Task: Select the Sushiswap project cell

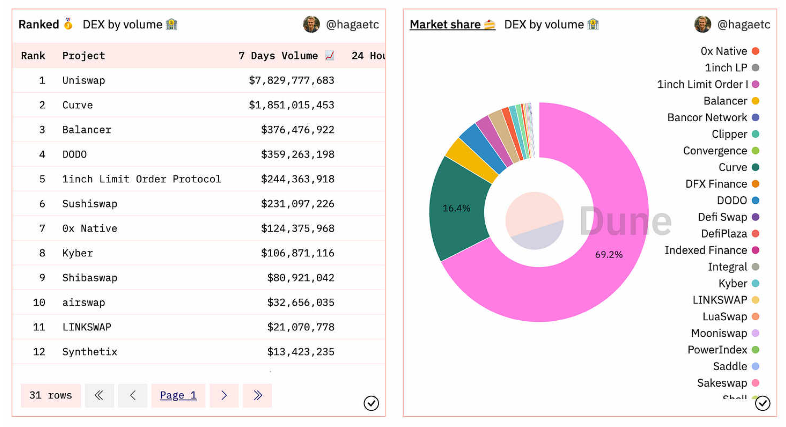Action: point(90,203)
